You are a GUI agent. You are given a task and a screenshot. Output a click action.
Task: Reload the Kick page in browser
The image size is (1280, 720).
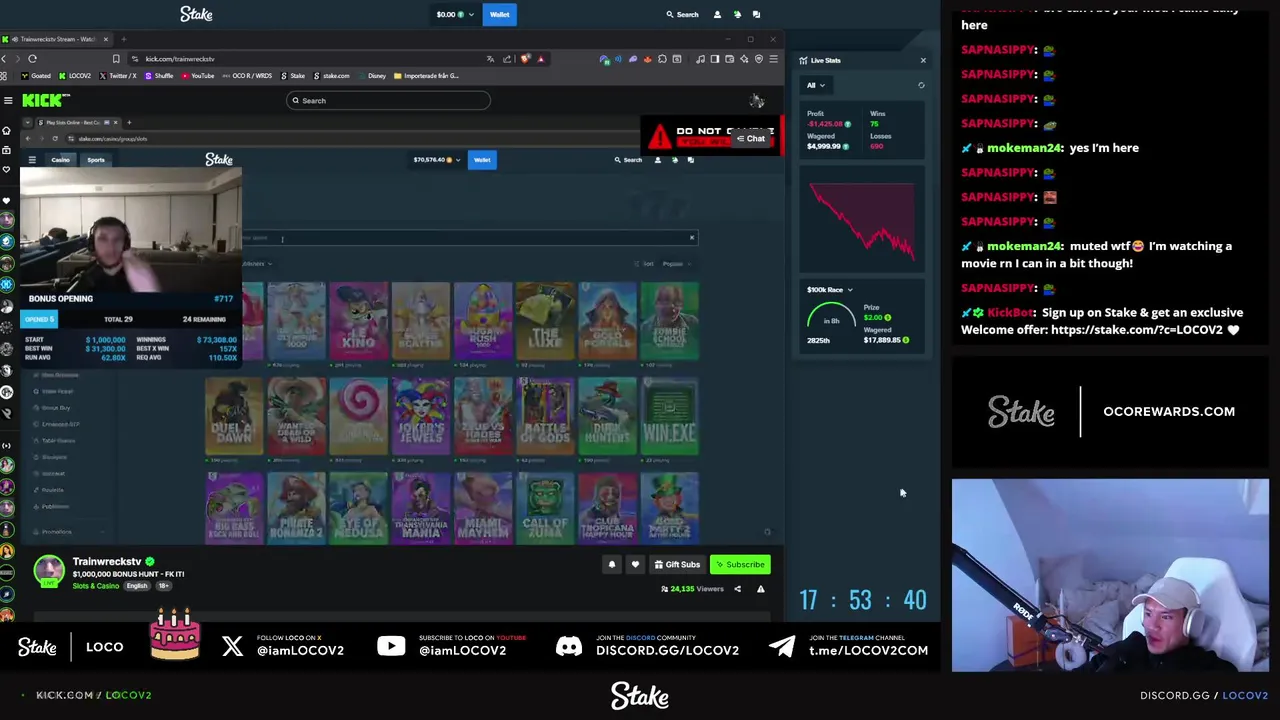pyautogui.click(x=32, y=59)
